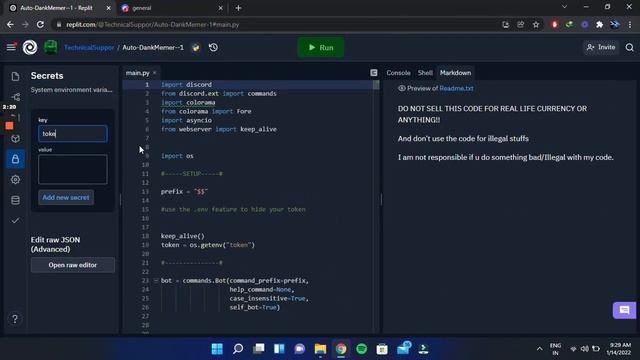Screen dimensions: 640x360
Task: Open Chrome from taskbar
Action: (x=341, y=349)
